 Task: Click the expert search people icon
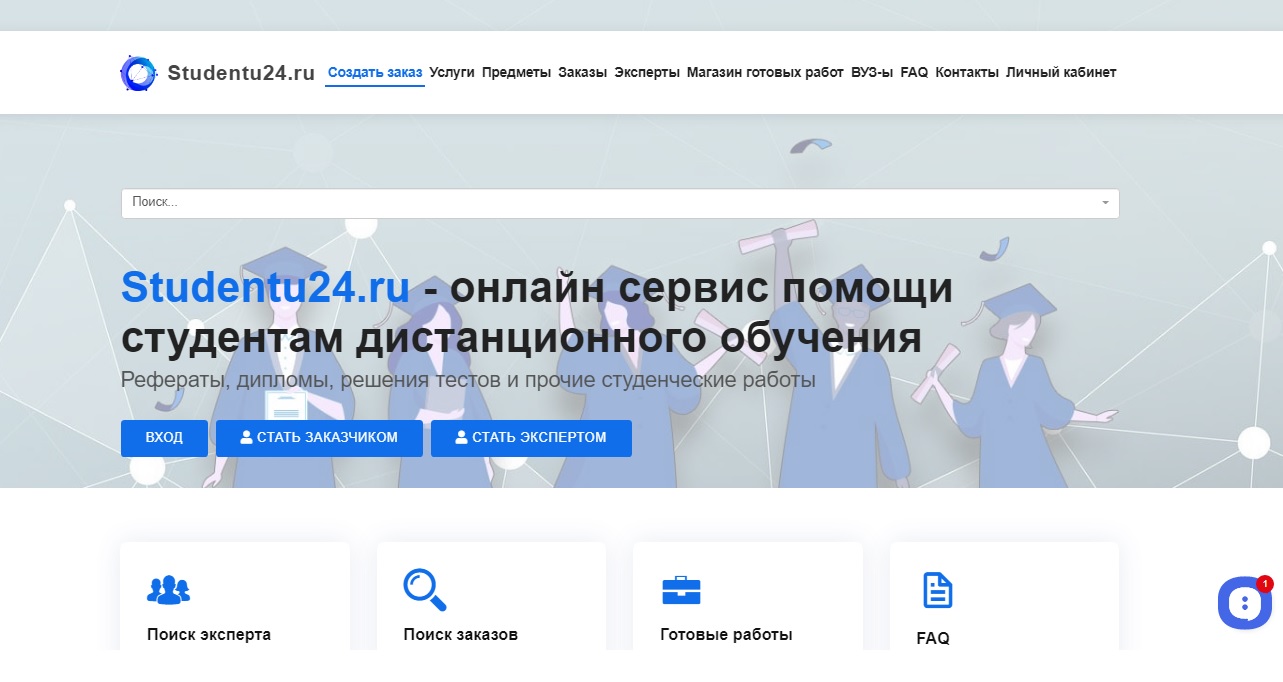[x=168, y=590]
